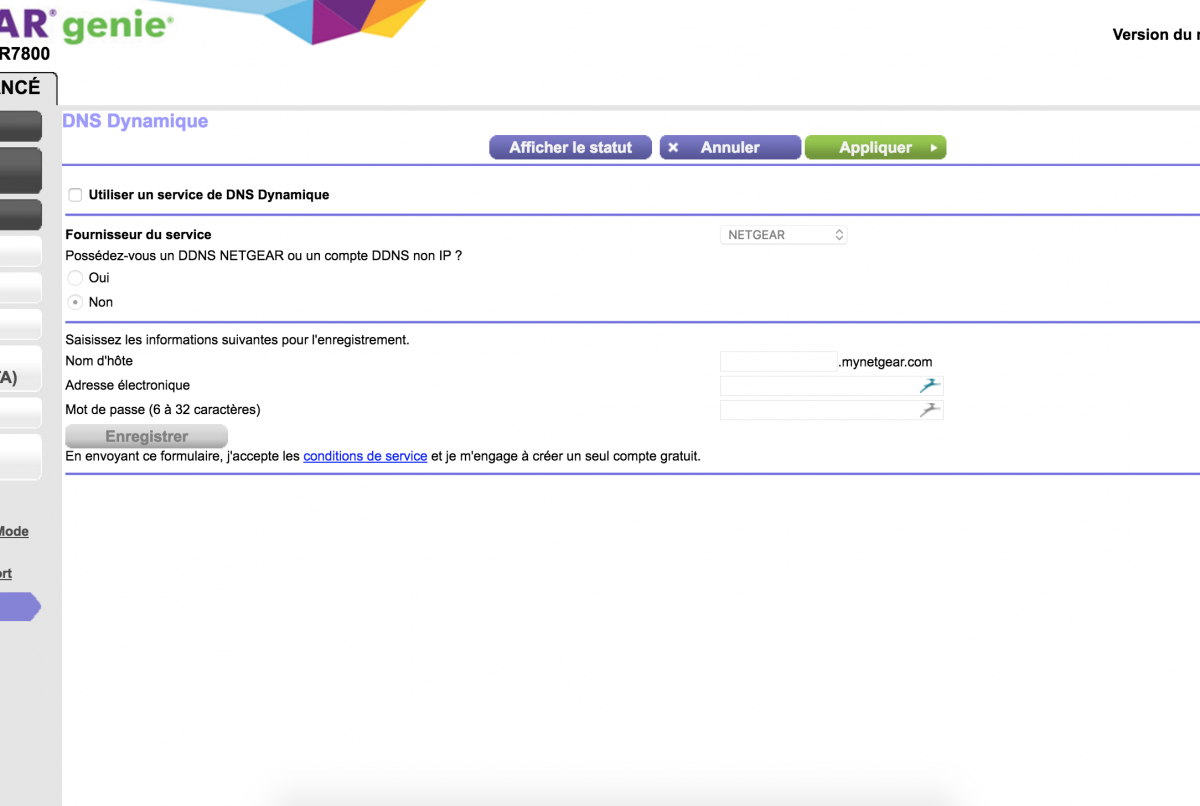The height and width of the screenshot is (806, 1200).
Task: Open the conditions de service link
Action: click(365, 456)
